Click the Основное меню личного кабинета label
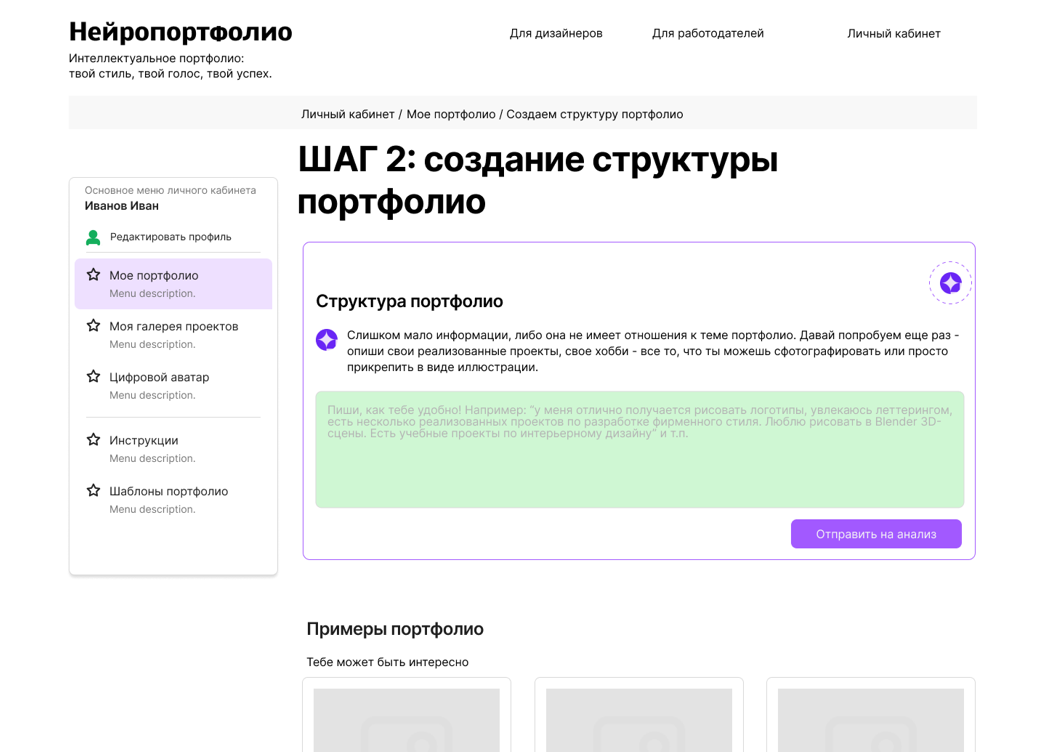The image size is (1042, 752). [x=170, y=190]
